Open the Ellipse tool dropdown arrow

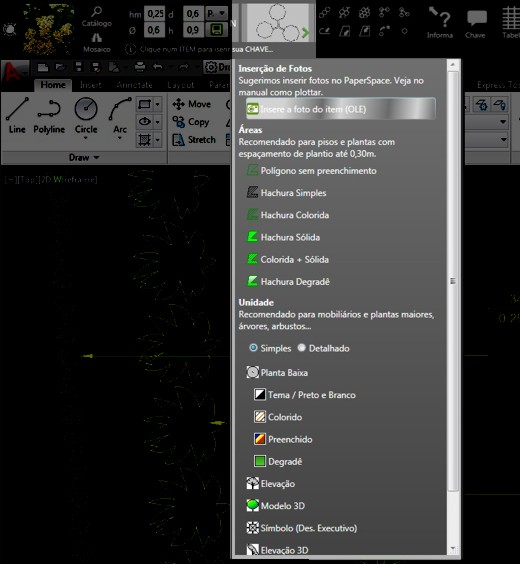point(158,122)
